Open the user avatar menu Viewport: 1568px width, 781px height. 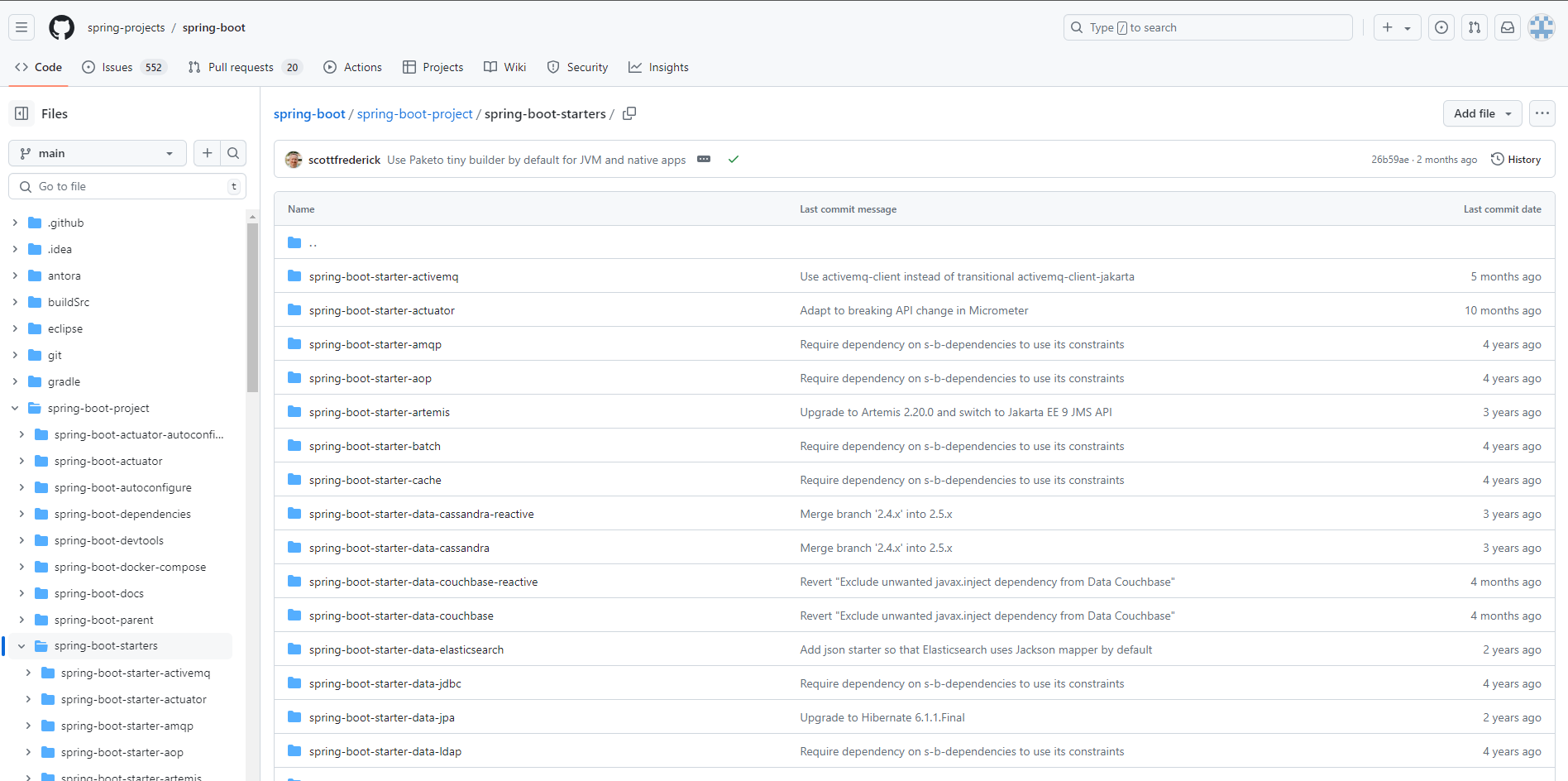[x=1542, y=27]
